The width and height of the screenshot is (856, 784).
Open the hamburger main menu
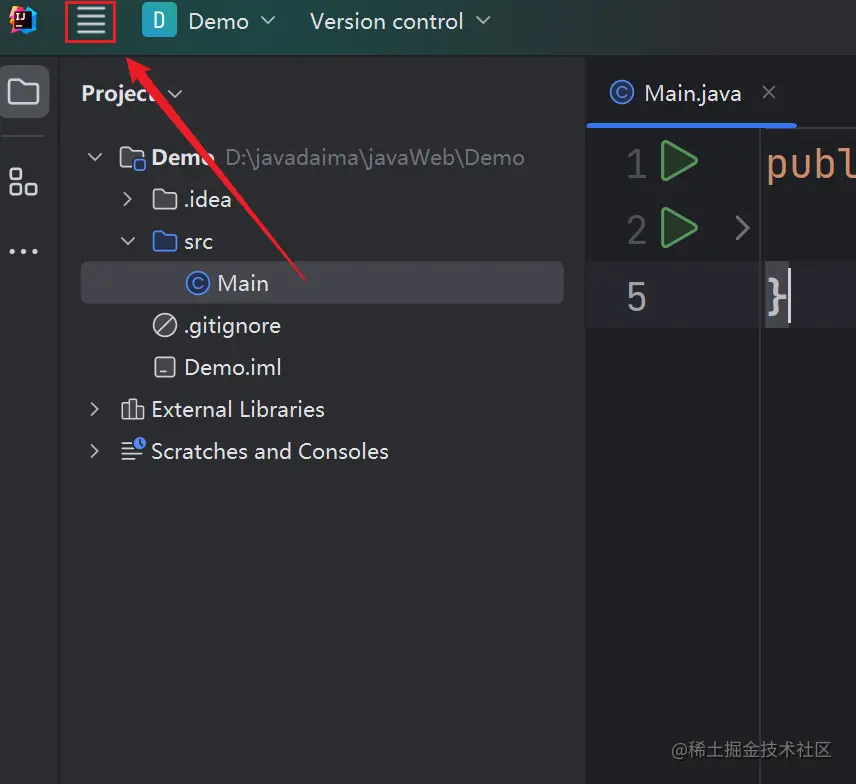(x=91, y=22)
